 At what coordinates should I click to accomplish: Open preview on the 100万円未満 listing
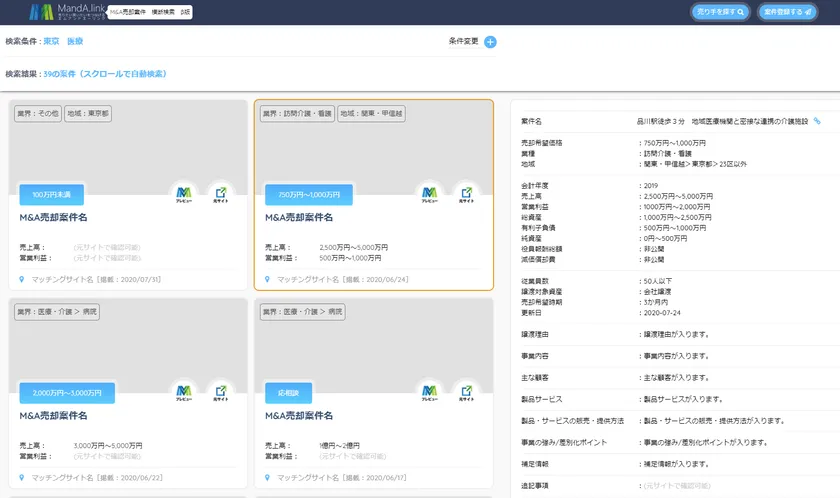183,194
